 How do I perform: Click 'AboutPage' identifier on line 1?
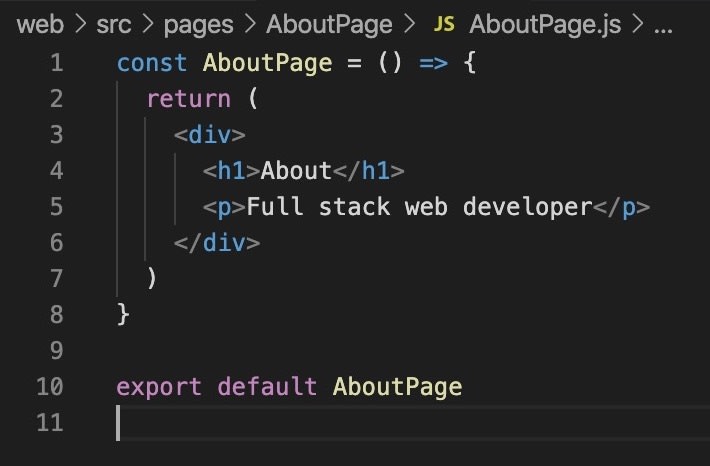268,63
